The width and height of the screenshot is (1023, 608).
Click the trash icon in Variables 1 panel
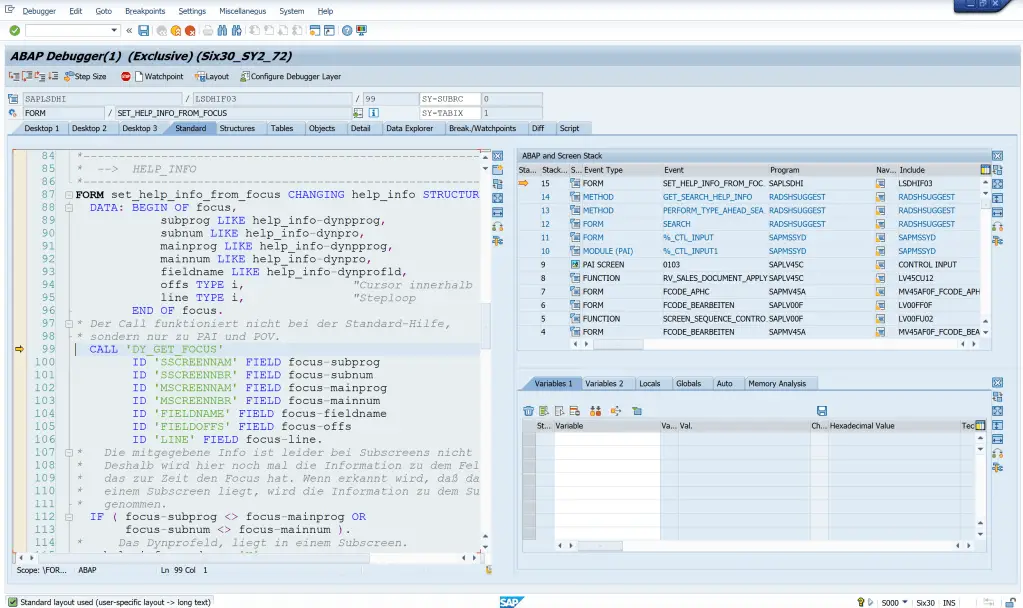pyautogui.click(x=528, y=410)
